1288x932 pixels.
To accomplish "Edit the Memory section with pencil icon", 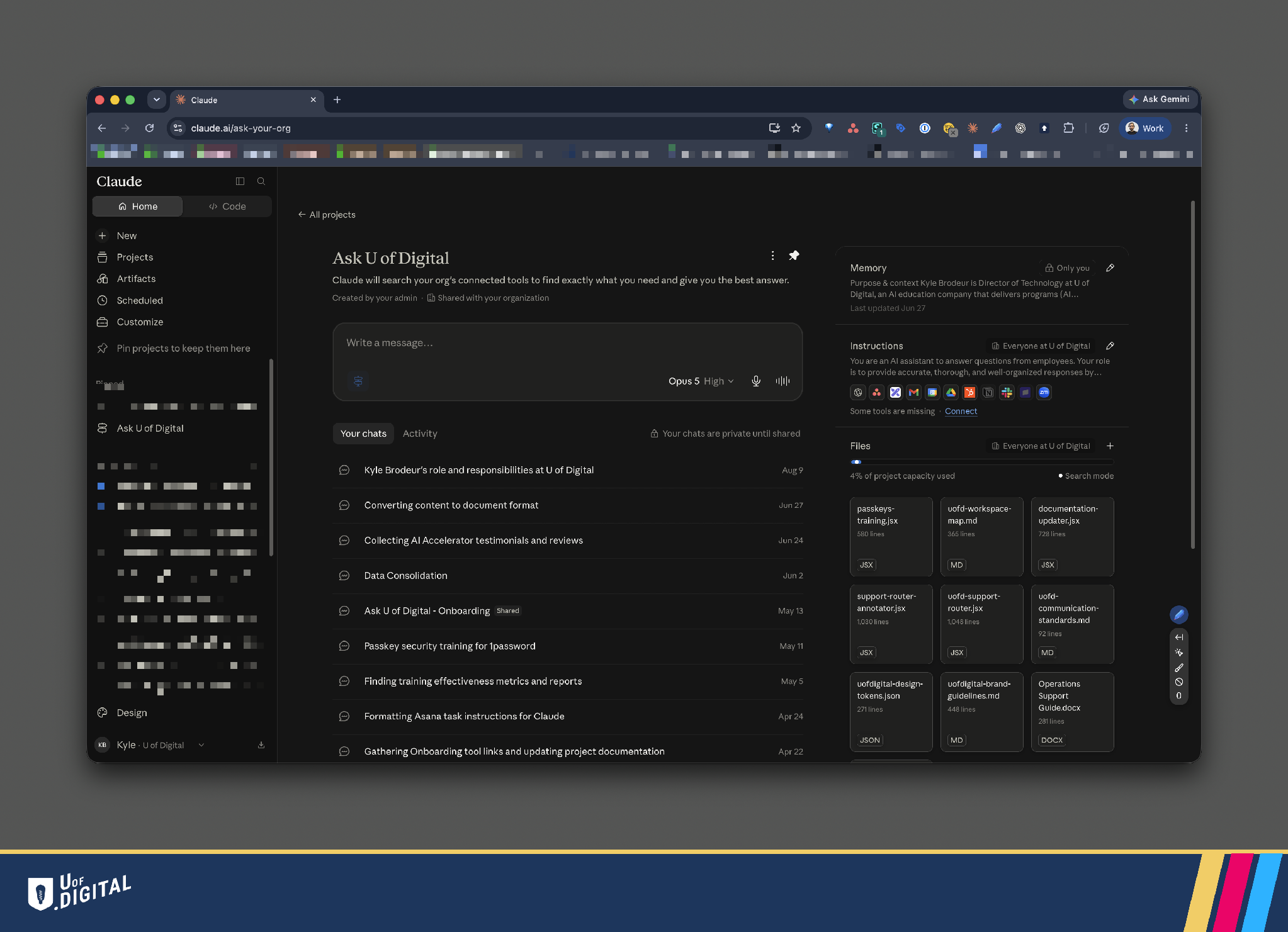I will [x=1110, y=267].
